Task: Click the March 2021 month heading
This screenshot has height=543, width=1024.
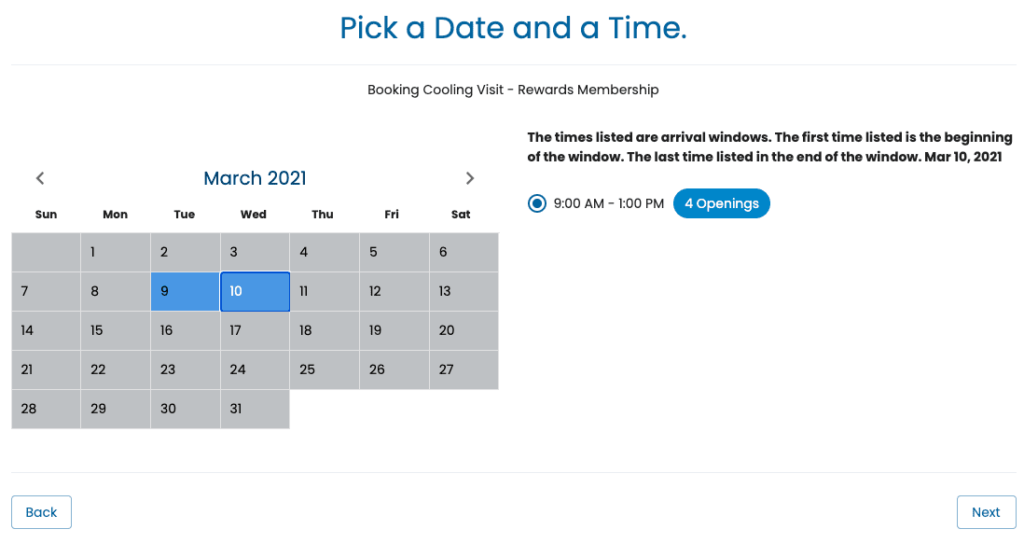Action: [x=255, y=178]
